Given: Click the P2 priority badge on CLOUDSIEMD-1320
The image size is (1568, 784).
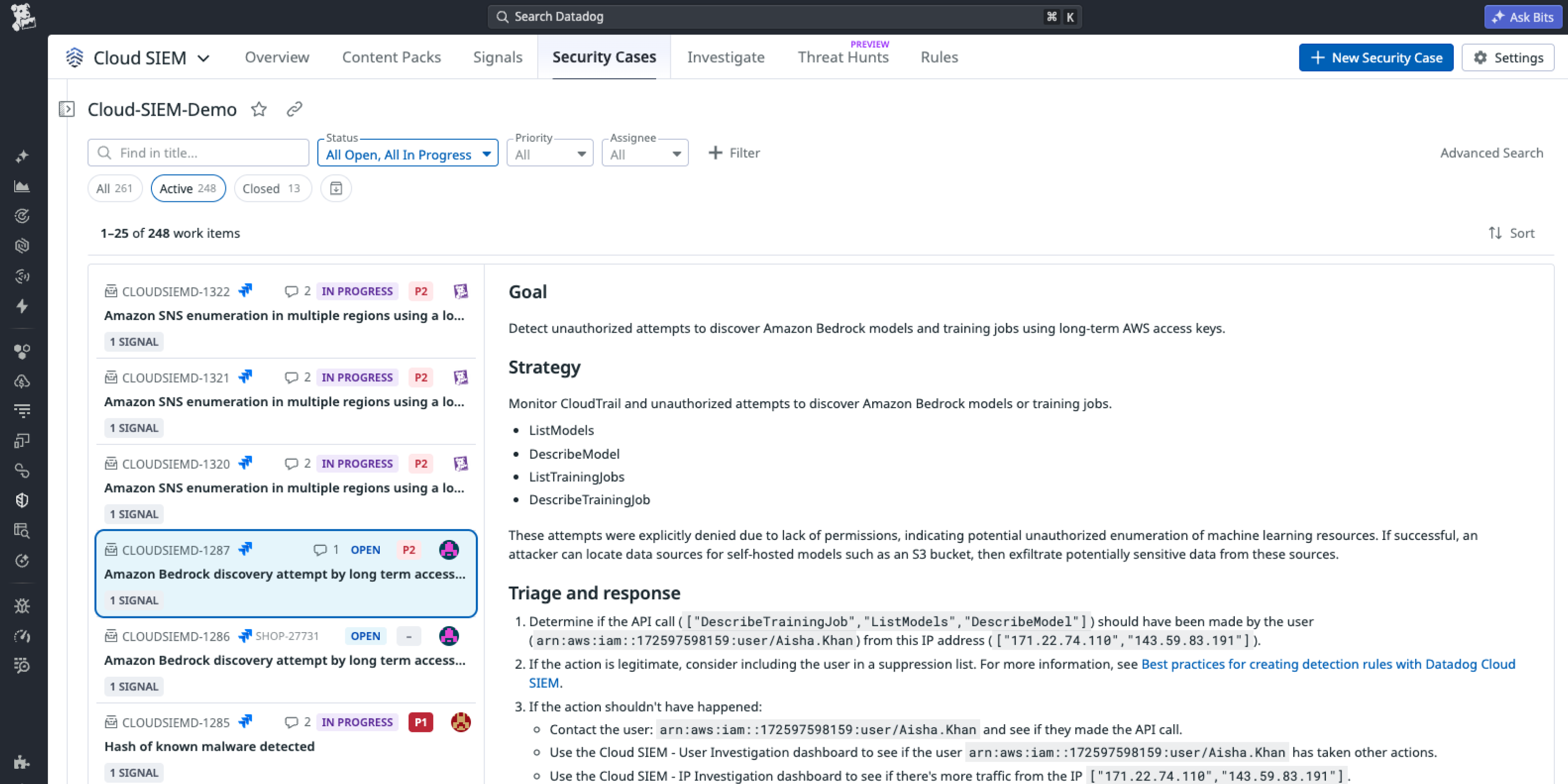Looking at the screenshot, I should tap(420, 464).
